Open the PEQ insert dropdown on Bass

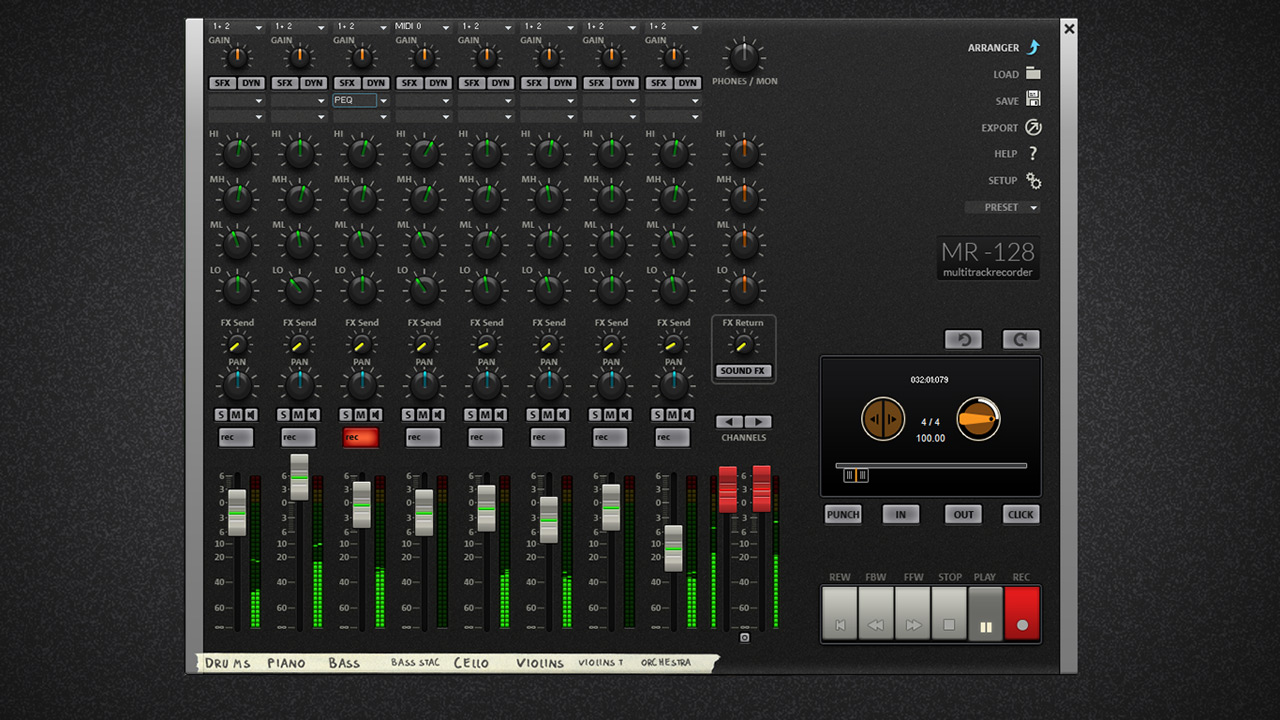click(x=383, y=100)
